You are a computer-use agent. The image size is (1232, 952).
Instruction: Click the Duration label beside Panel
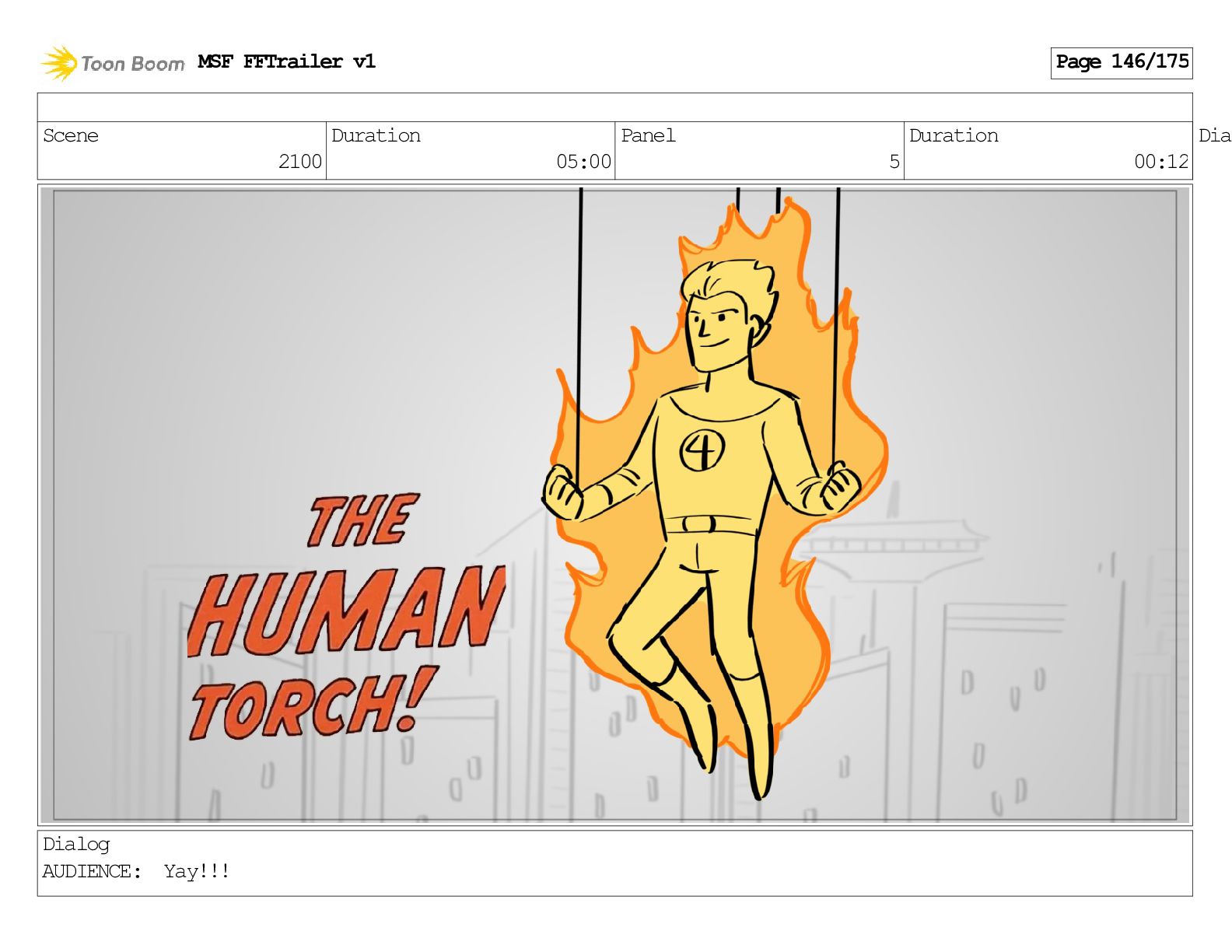954,135
